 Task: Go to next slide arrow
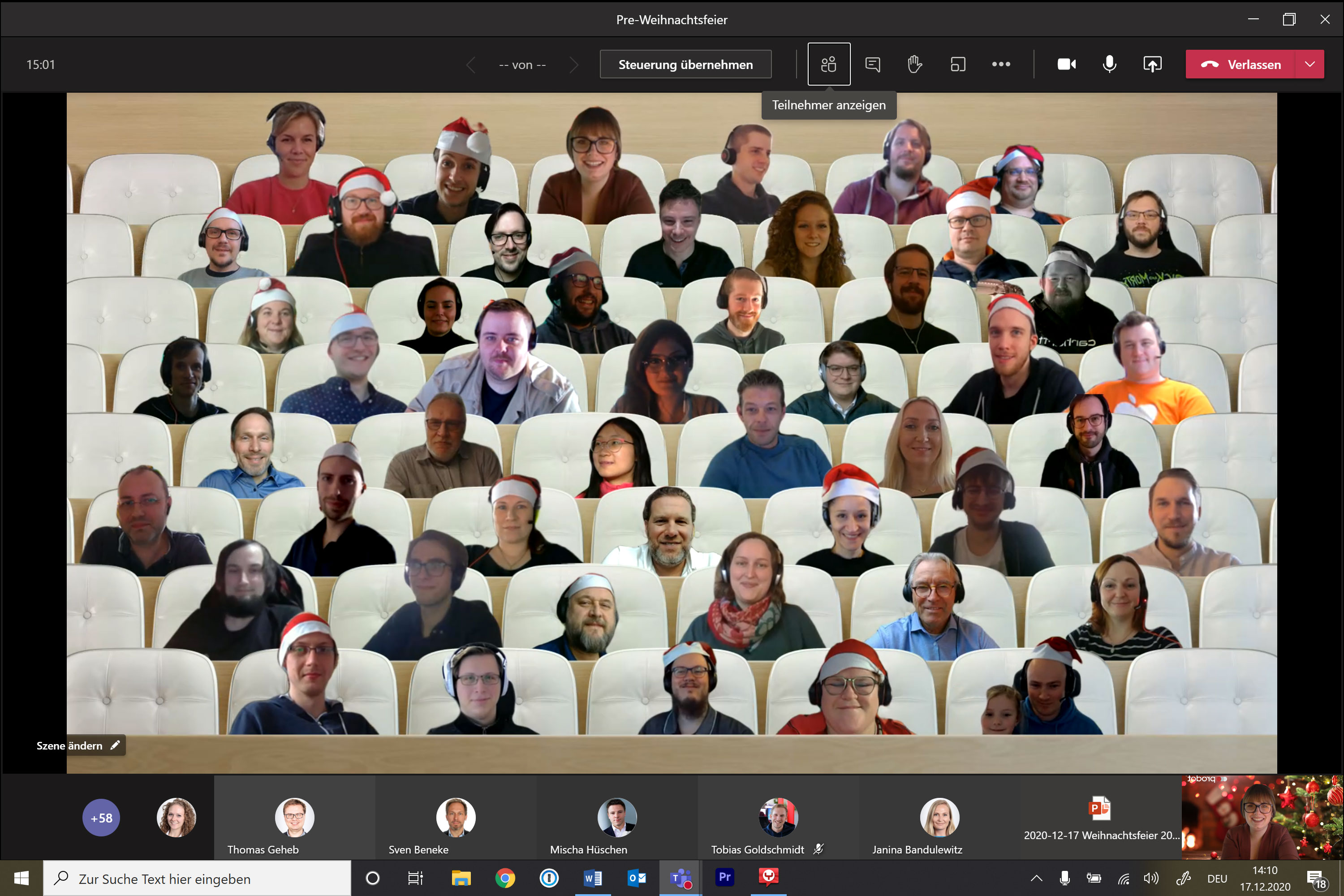[574, 65]
